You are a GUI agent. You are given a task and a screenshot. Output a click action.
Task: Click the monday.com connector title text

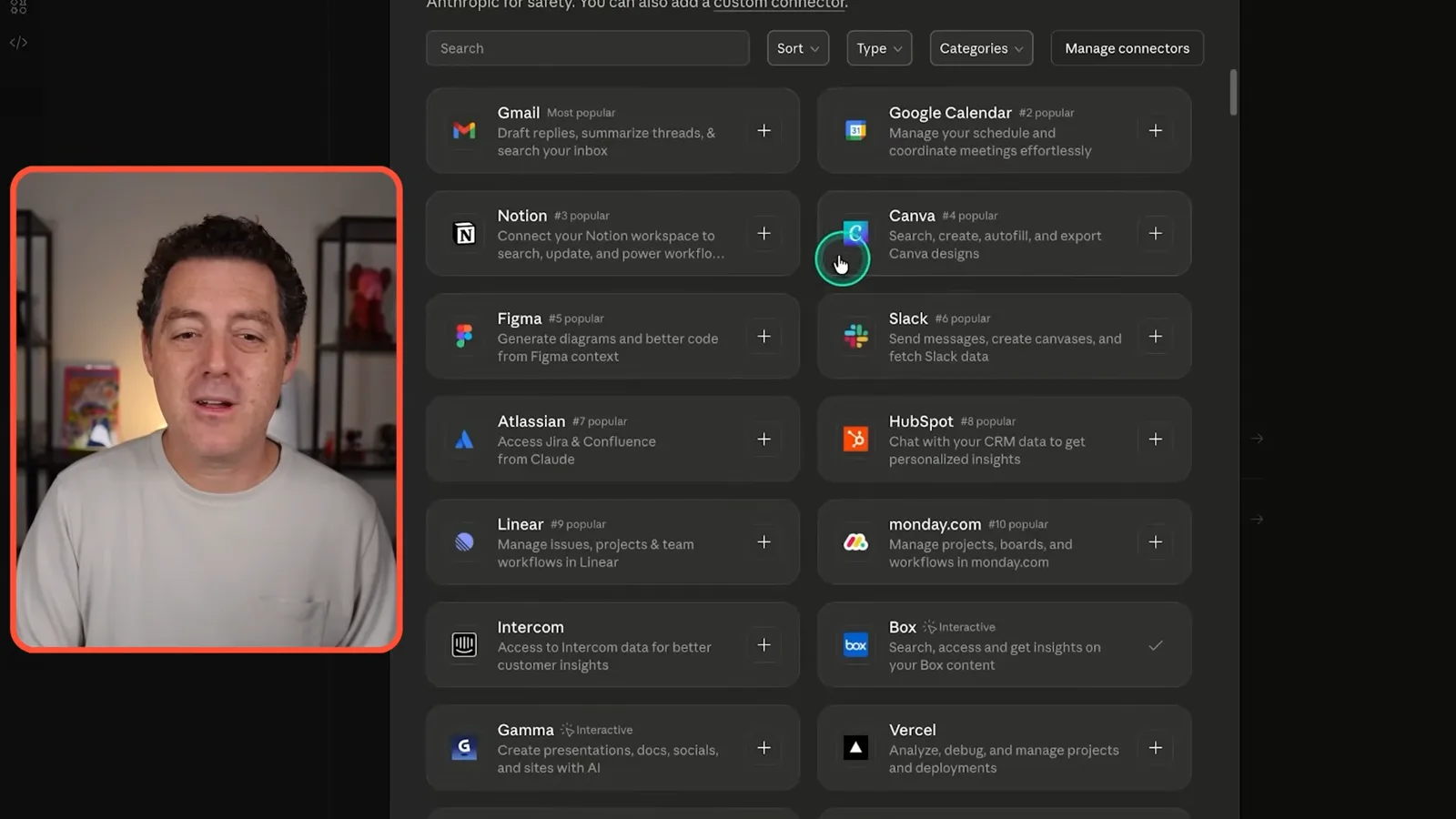(x=935, y=524)
